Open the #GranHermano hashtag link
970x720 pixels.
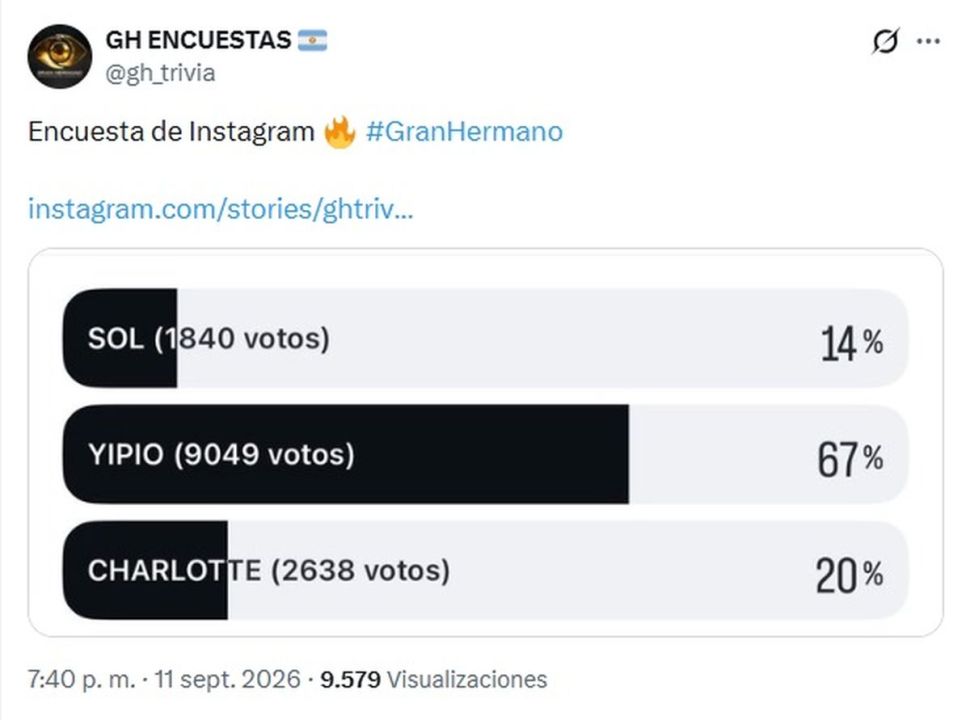[464, 132]
